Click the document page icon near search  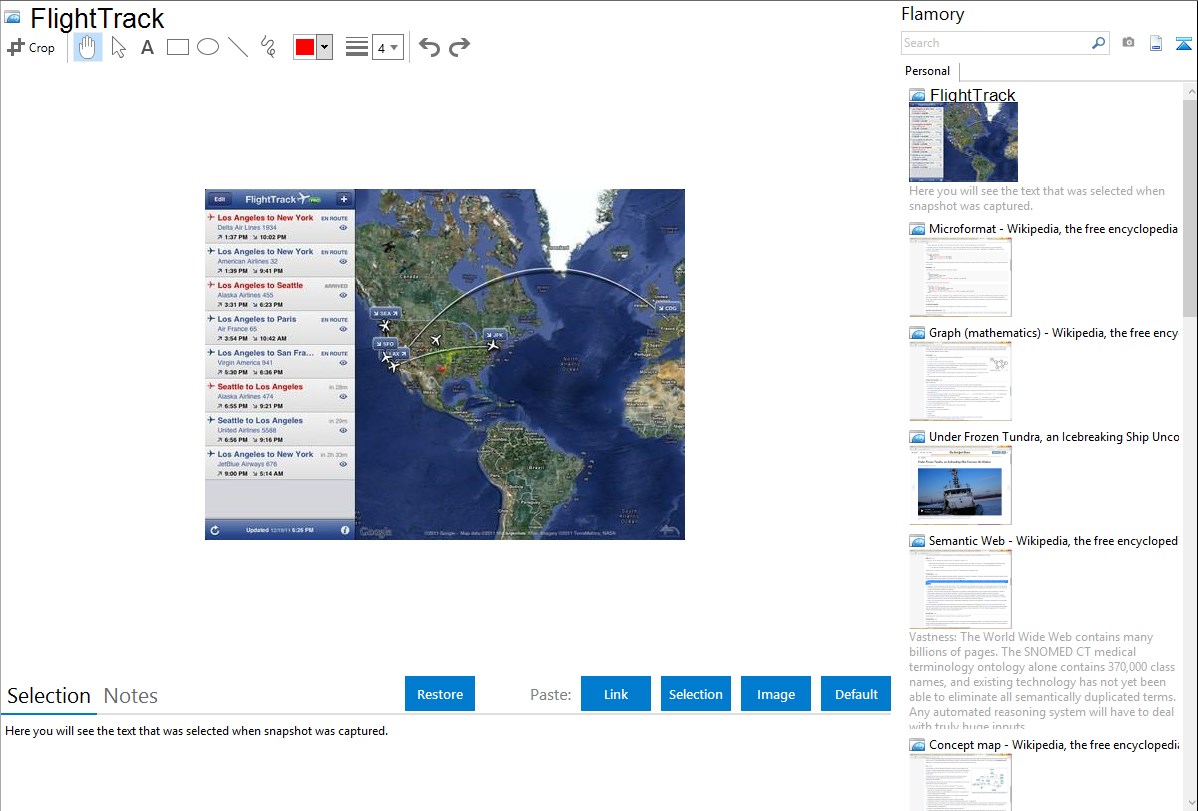point(1156,43)
